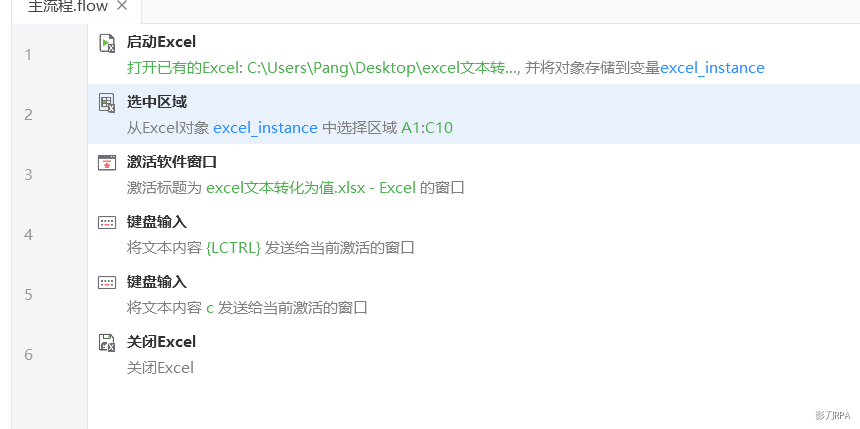Click excel_instance variable in 选中区域 step
The height and width of the screenshot is (429, 860).
[x=265, y=128]
